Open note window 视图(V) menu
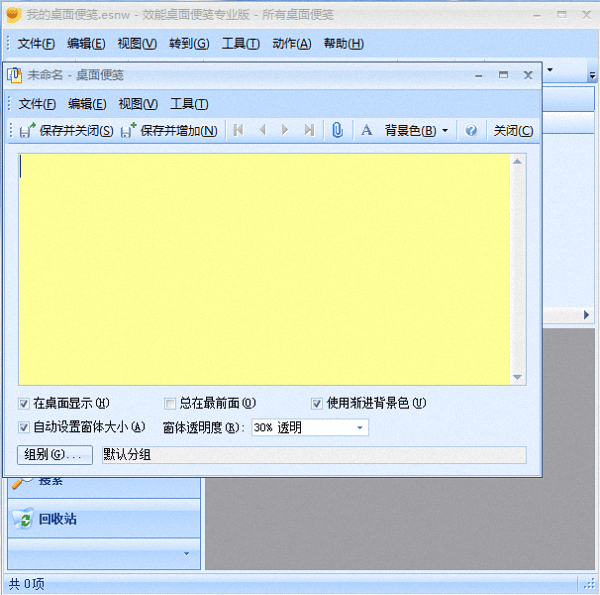The width and height of the screenshot is (600, 595). click(x=138, y=104)
